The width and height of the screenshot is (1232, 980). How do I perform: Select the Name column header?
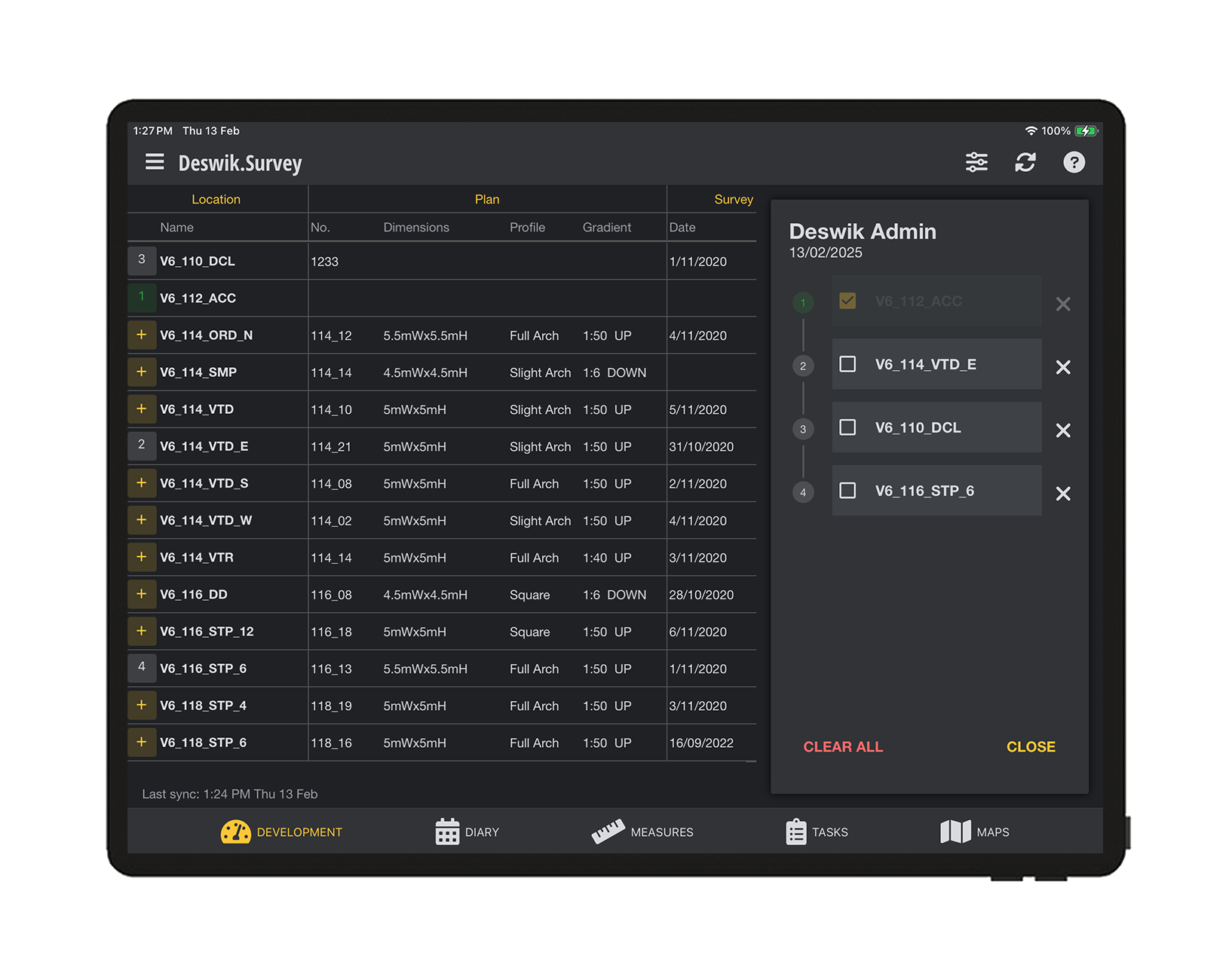(x=176, y=227)
